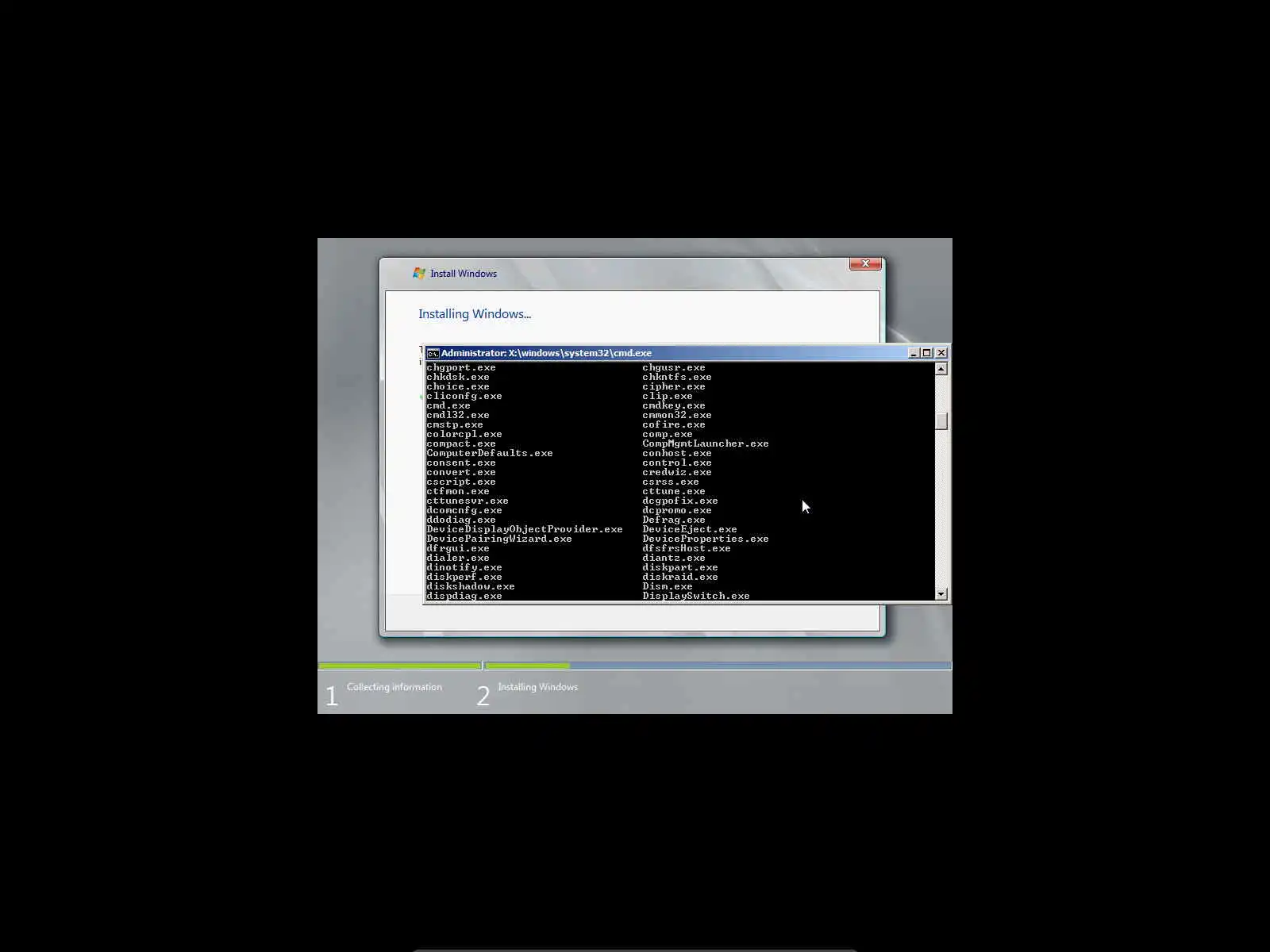Viewport: 1270px width, 952px height.
Task: Click dcpromo.exe in the listing
Action: pyautogui.click(x=677, y=510)
